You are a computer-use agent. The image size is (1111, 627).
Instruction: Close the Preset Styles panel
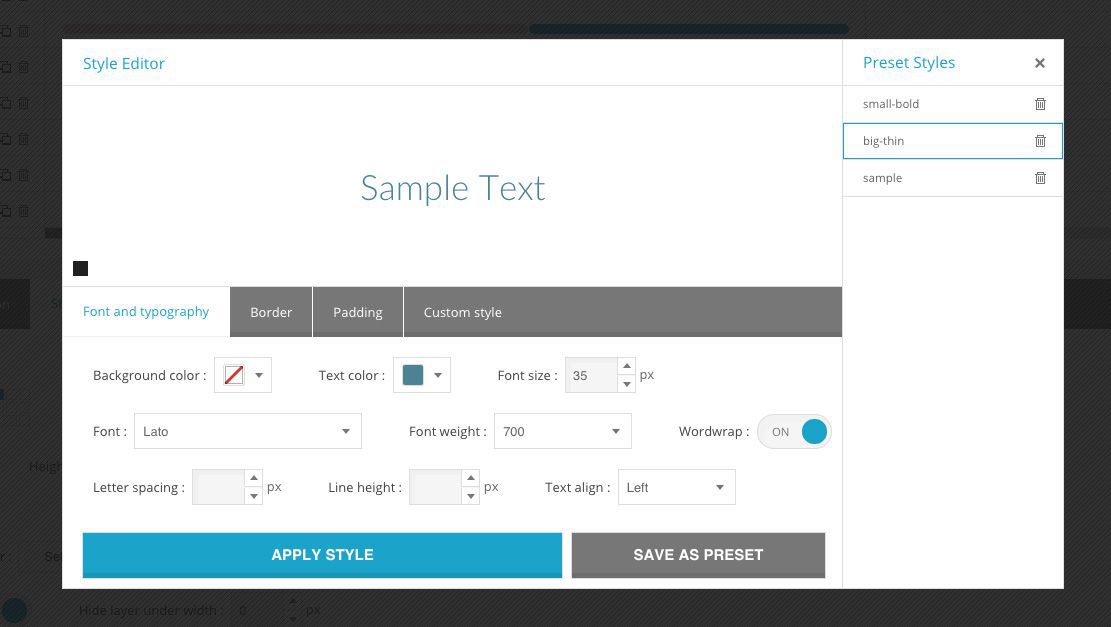[x=1039, y=63]
